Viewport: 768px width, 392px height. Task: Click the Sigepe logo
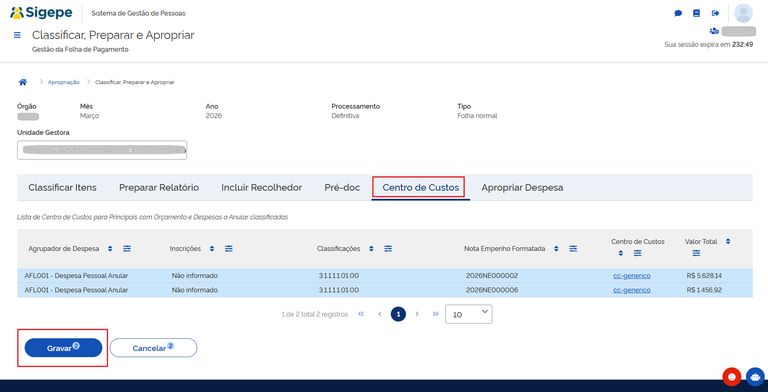tap(41, 12)
